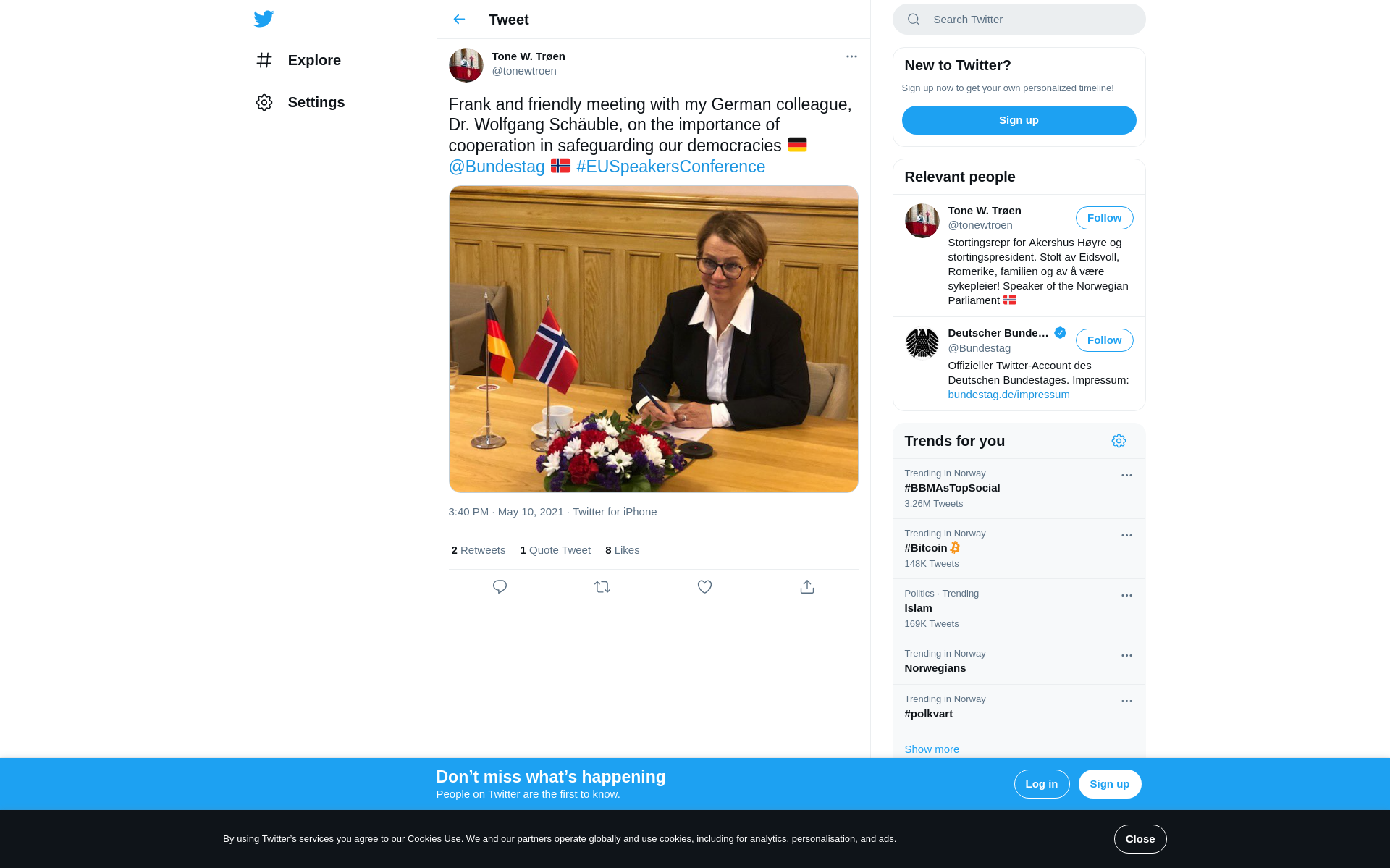Click the reply speech bubble icon

(x=500, y=587)
